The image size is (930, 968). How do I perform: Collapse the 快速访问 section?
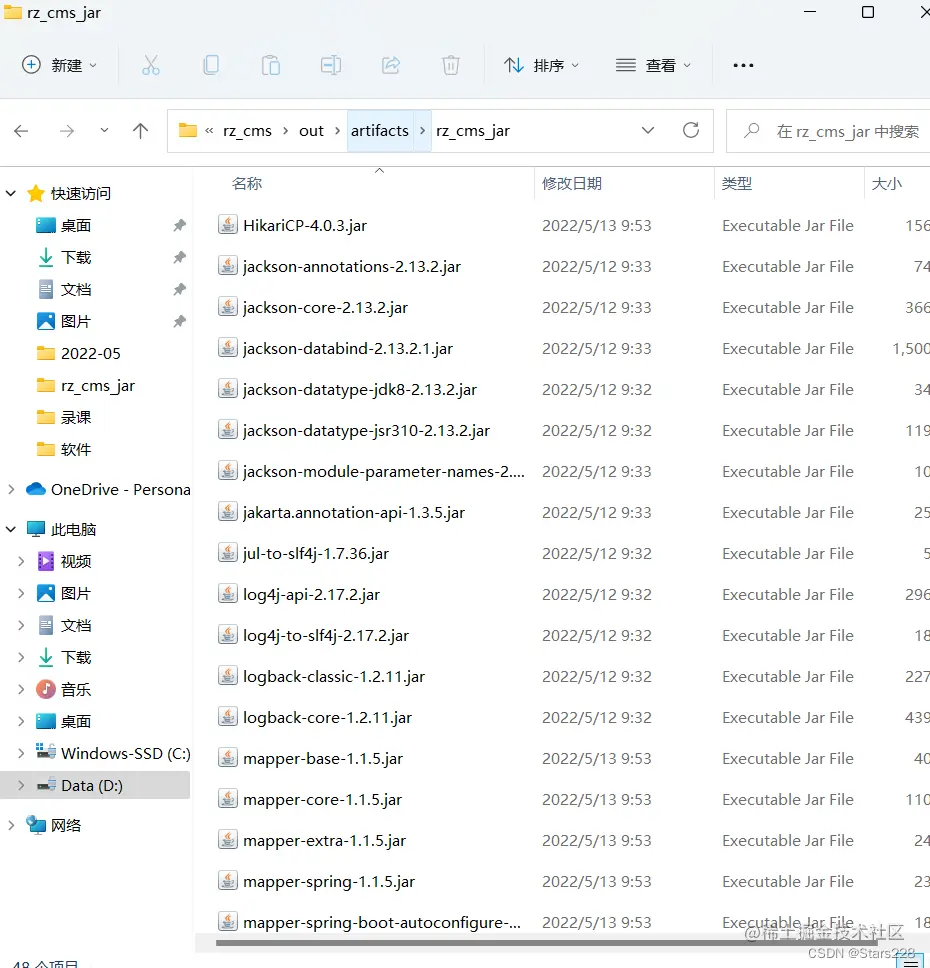(x=10, y=193)
